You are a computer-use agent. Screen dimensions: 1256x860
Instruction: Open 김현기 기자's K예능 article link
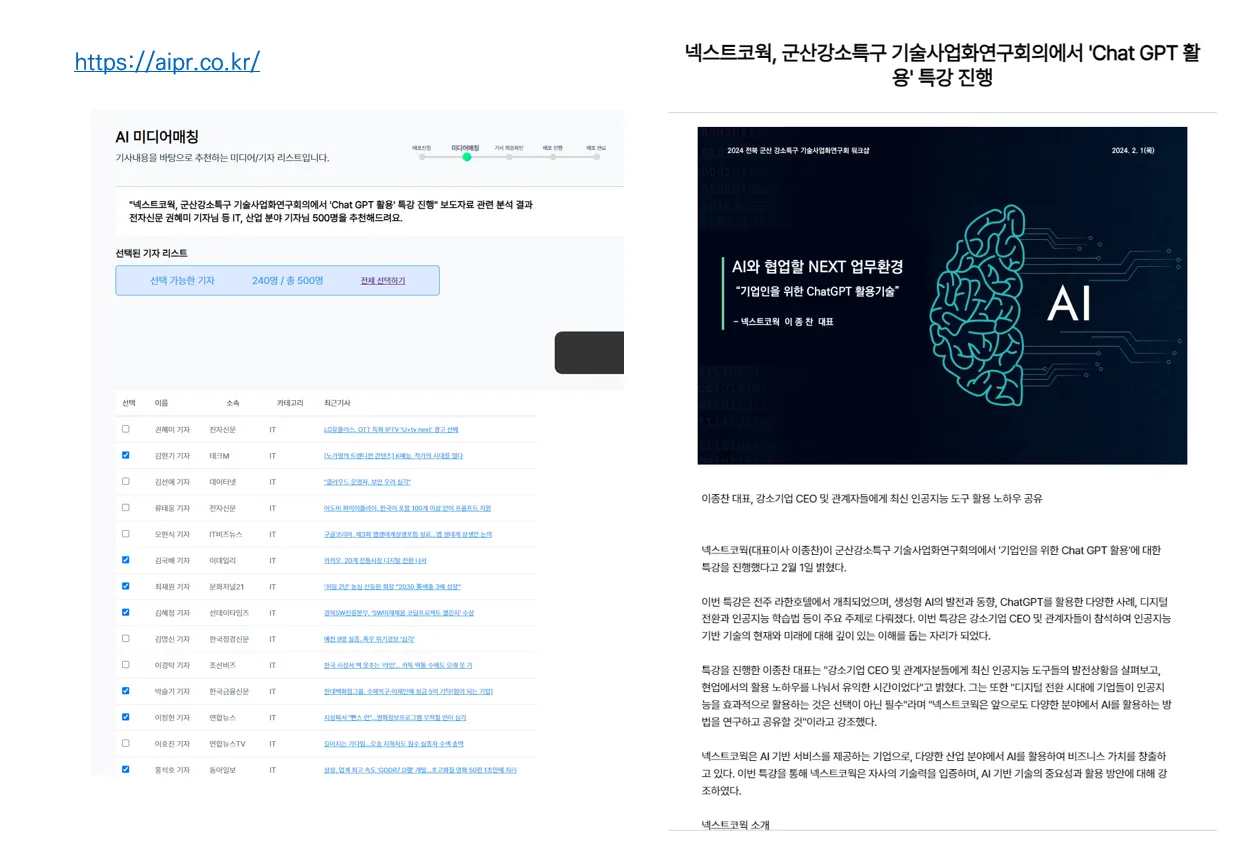(393, 456)
